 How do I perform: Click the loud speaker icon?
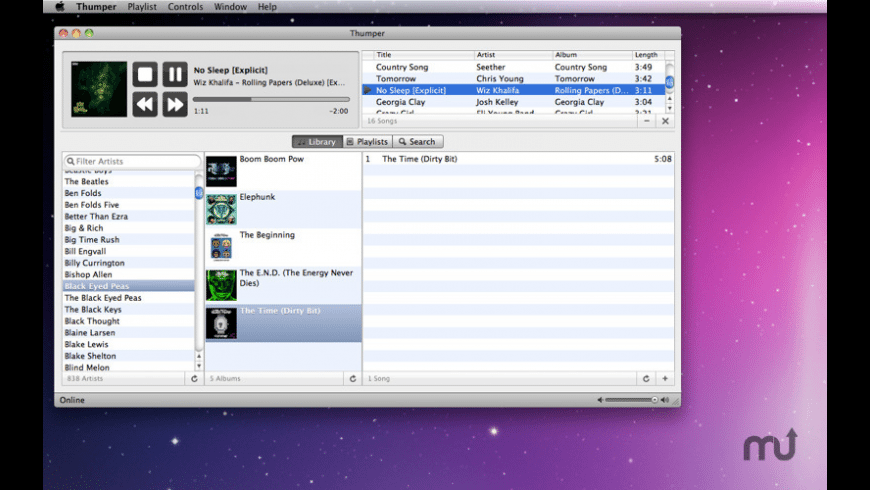(x=665, y=400)
